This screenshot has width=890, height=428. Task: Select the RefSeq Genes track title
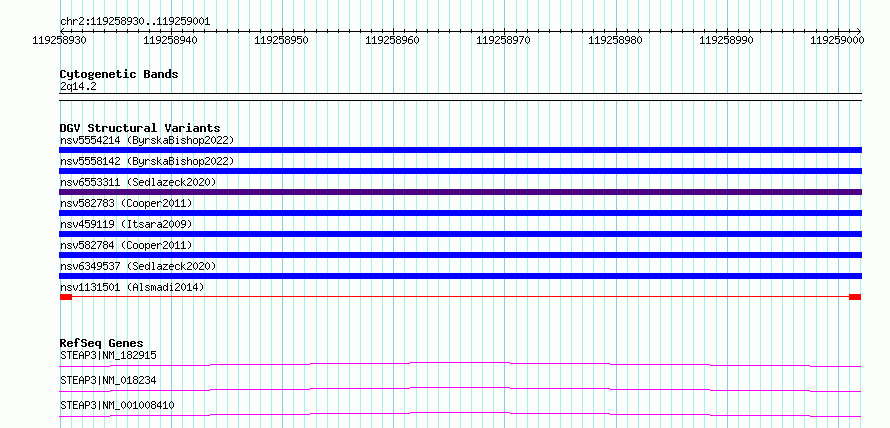102,343
